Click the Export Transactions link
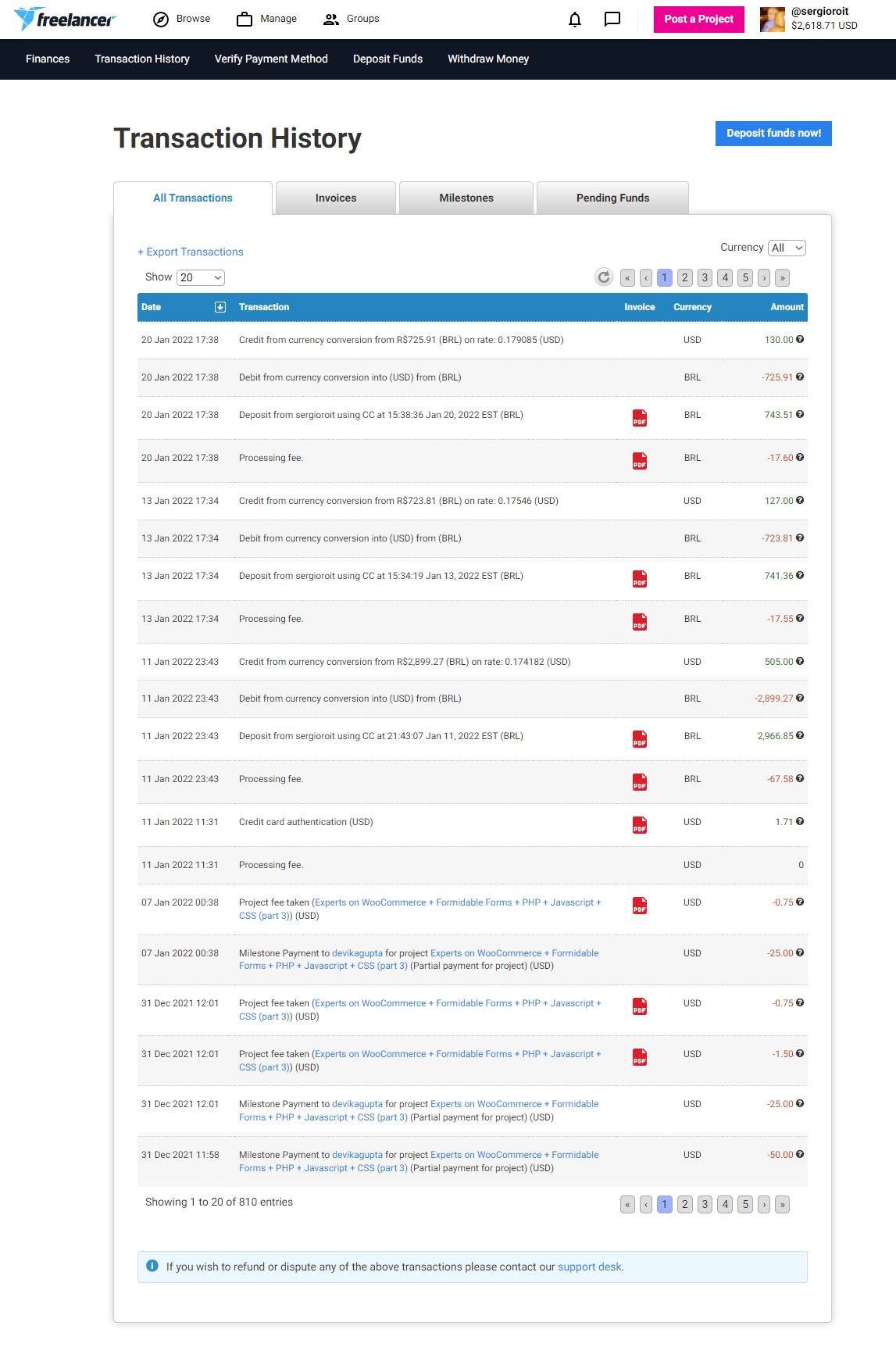The width and height of the screenshot is (896, 1365). tap(191, 252)
